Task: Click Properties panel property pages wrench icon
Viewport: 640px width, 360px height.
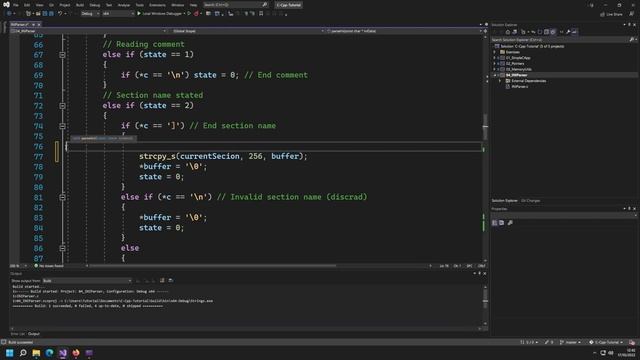Action: click(510, 223)
